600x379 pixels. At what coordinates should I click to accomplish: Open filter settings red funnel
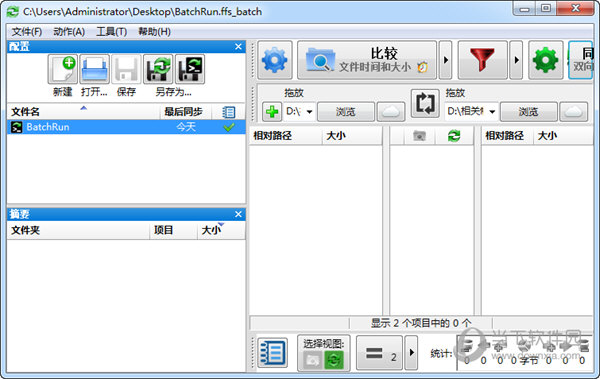[483, 60]
